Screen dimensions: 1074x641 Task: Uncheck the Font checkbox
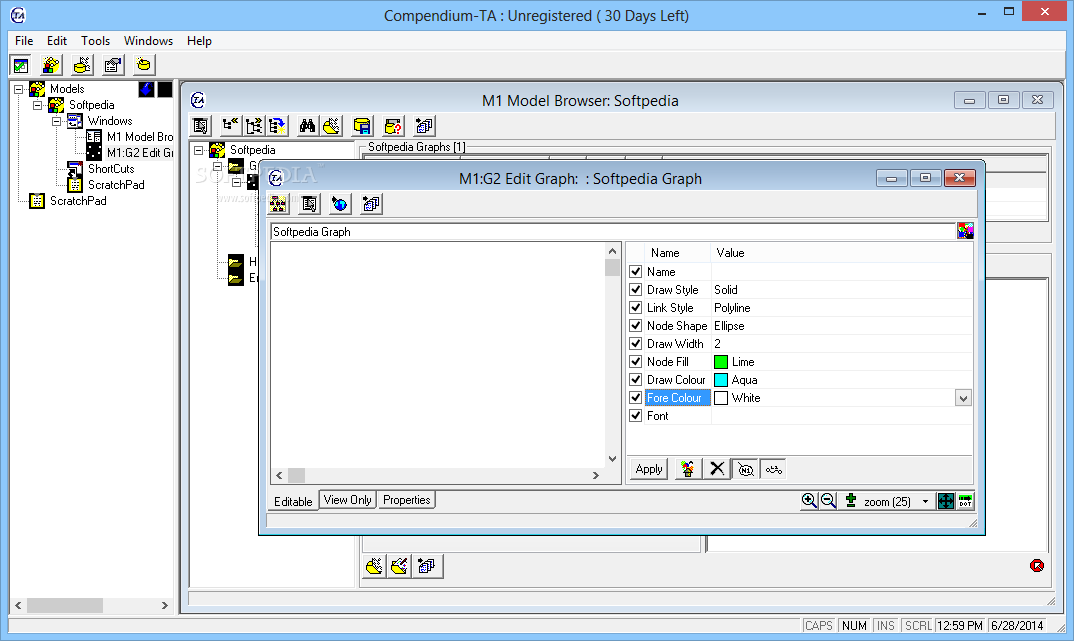(x=636, y=416)
